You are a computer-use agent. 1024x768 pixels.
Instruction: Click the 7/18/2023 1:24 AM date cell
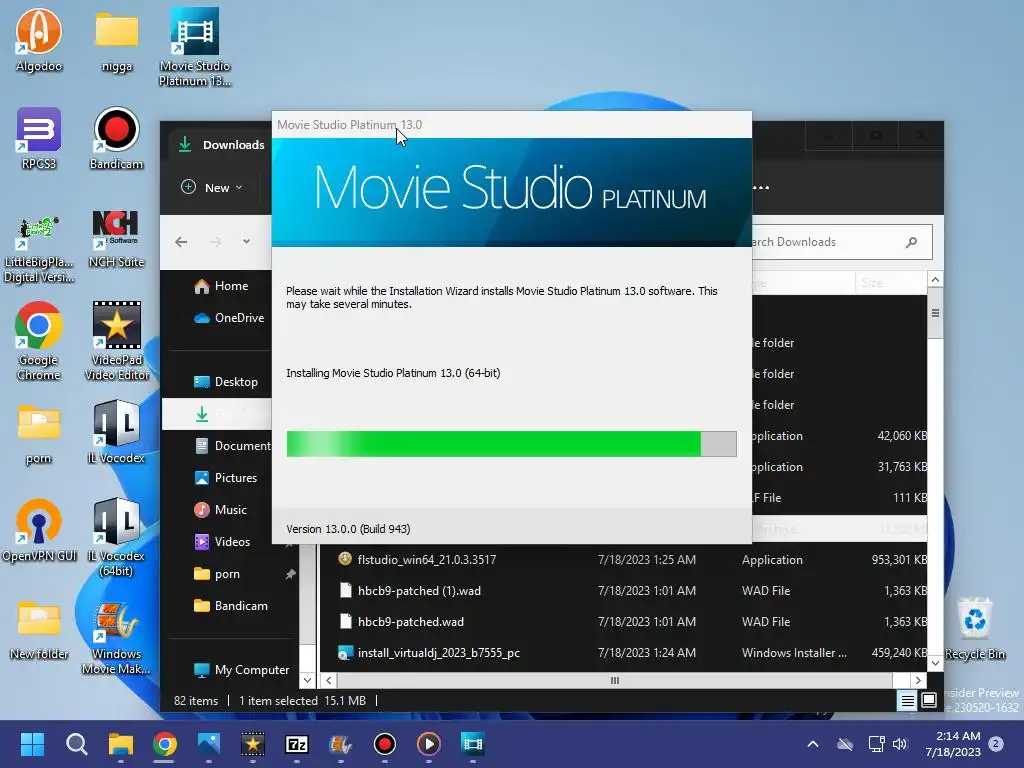647,653
